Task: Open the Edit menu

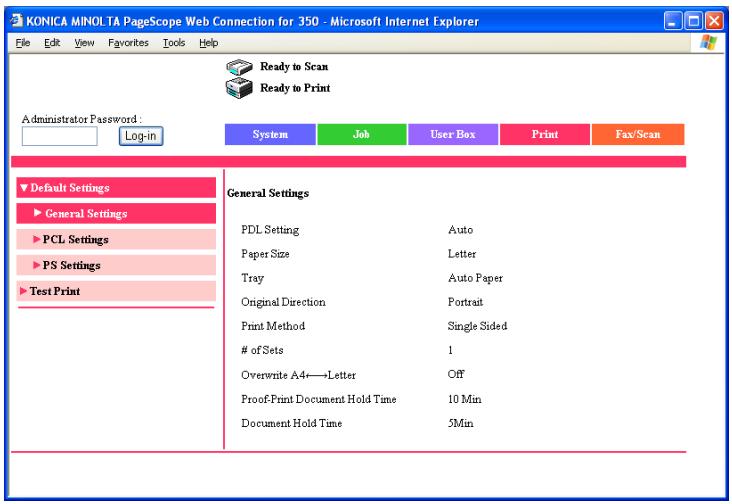Action: coord(52,43)
